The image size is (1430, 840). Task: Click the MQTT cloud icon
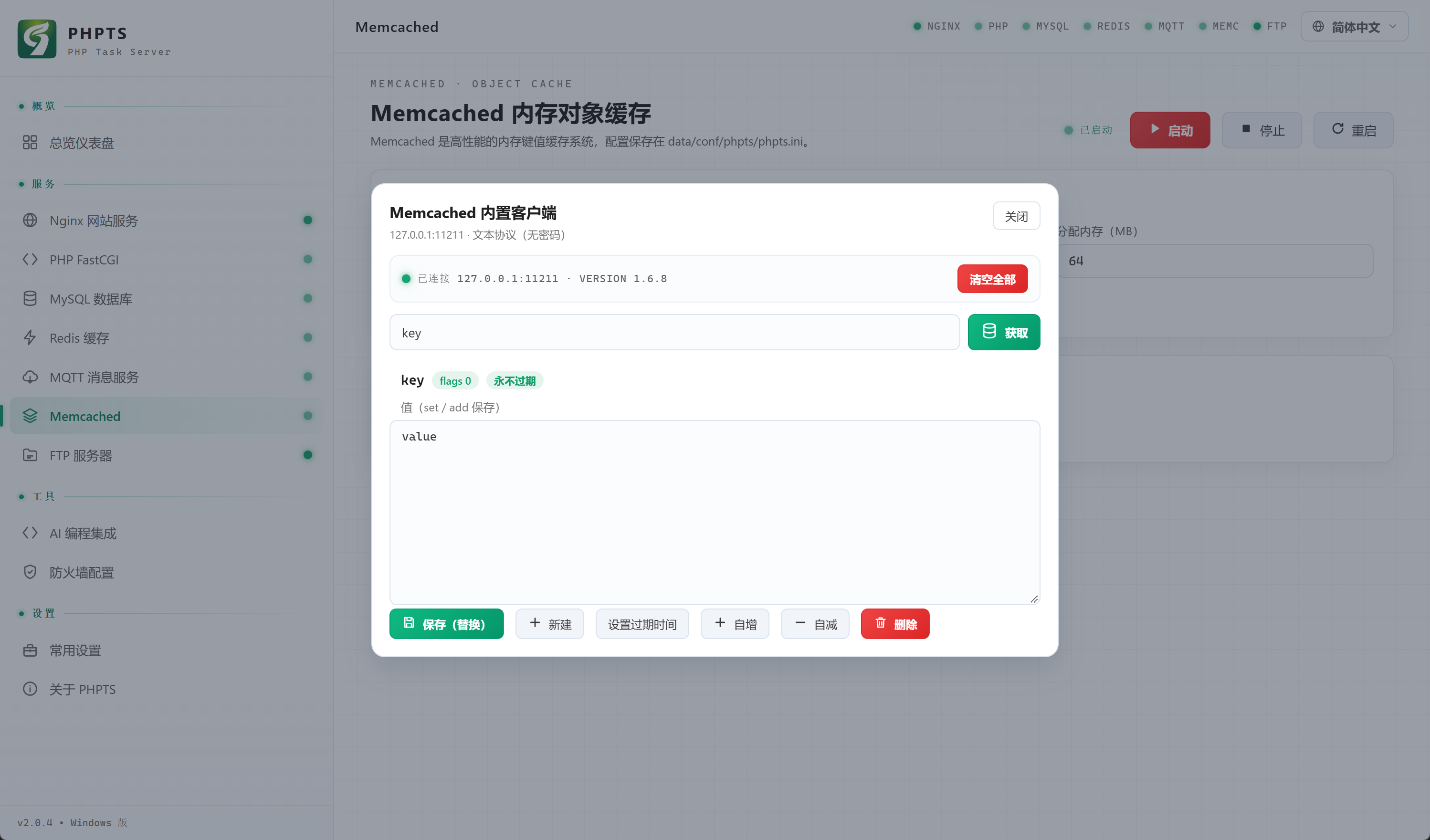coord(30,377)
